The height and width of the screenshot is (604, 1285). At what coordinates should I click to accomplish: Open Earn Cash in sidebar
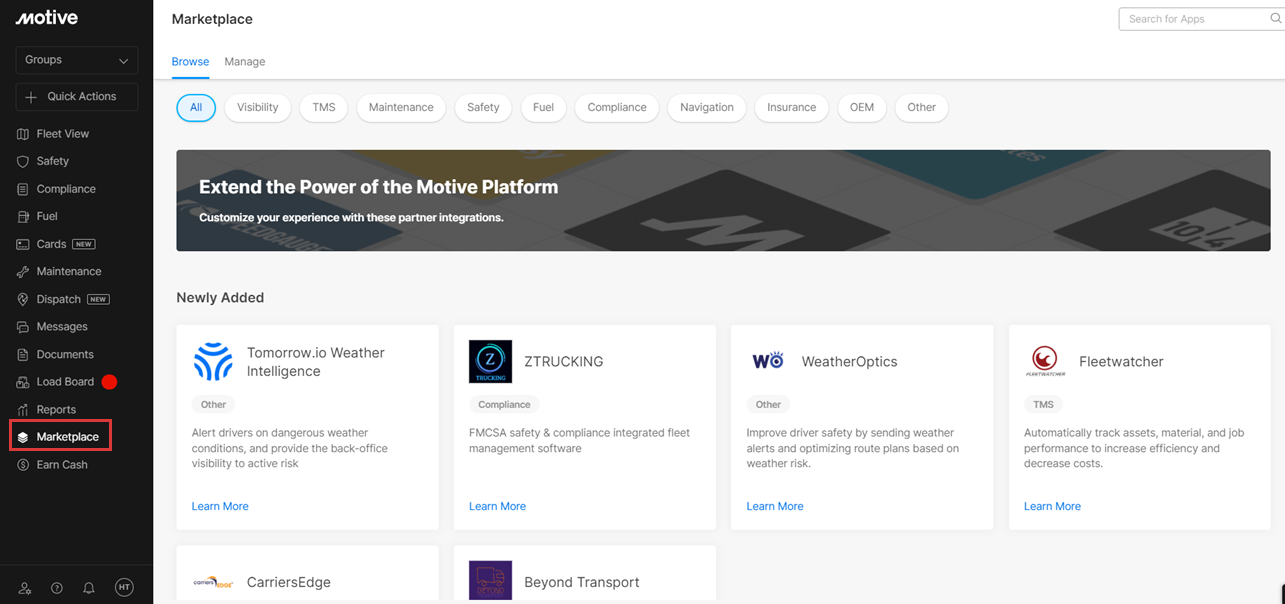pos(62,465)
